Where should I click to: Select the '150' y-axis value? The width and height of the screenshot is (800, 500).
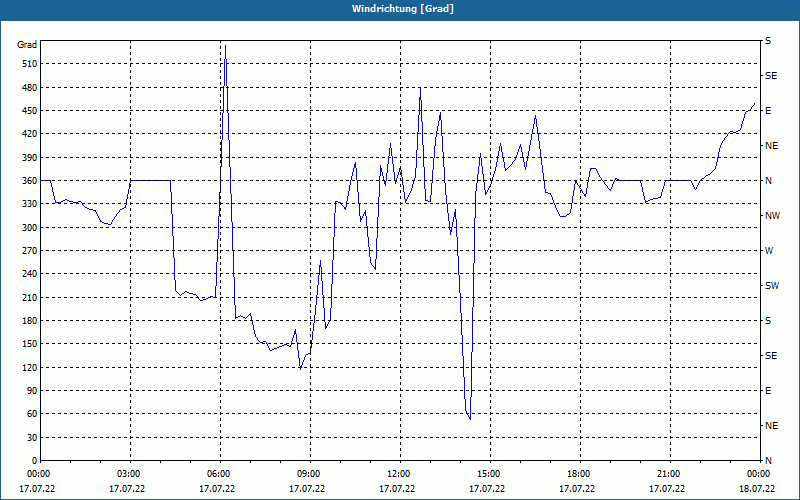[x=30, y=344]
